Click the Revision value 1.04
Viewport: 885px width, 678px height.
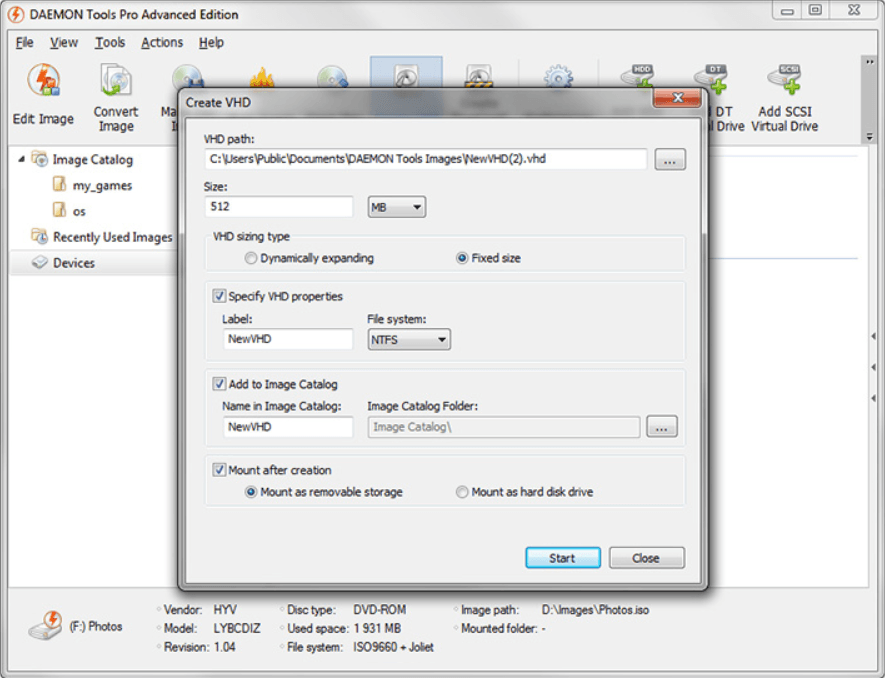click(225, 647)
